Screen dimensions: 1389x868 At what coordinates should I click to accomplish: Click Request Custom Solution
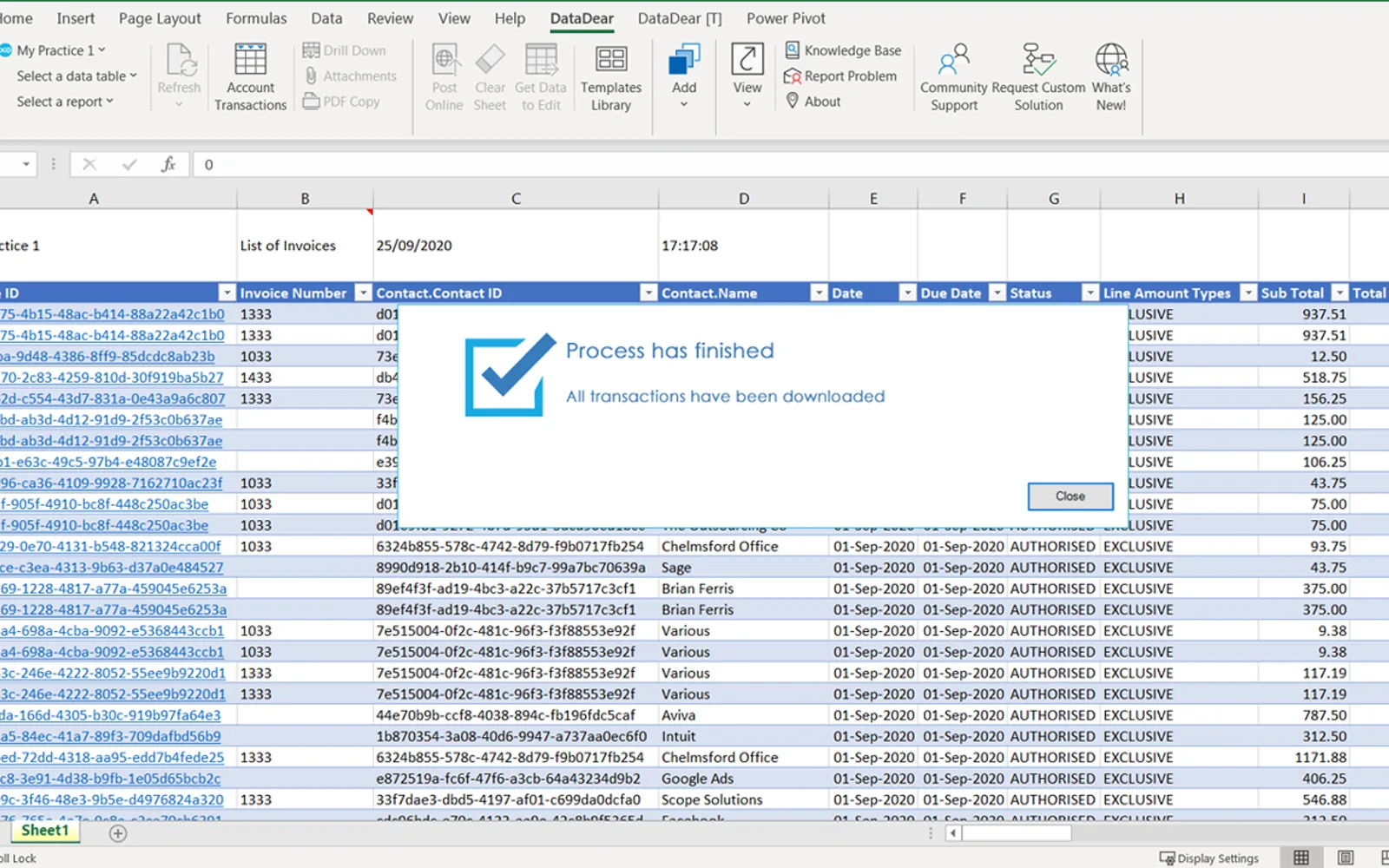1038,77
